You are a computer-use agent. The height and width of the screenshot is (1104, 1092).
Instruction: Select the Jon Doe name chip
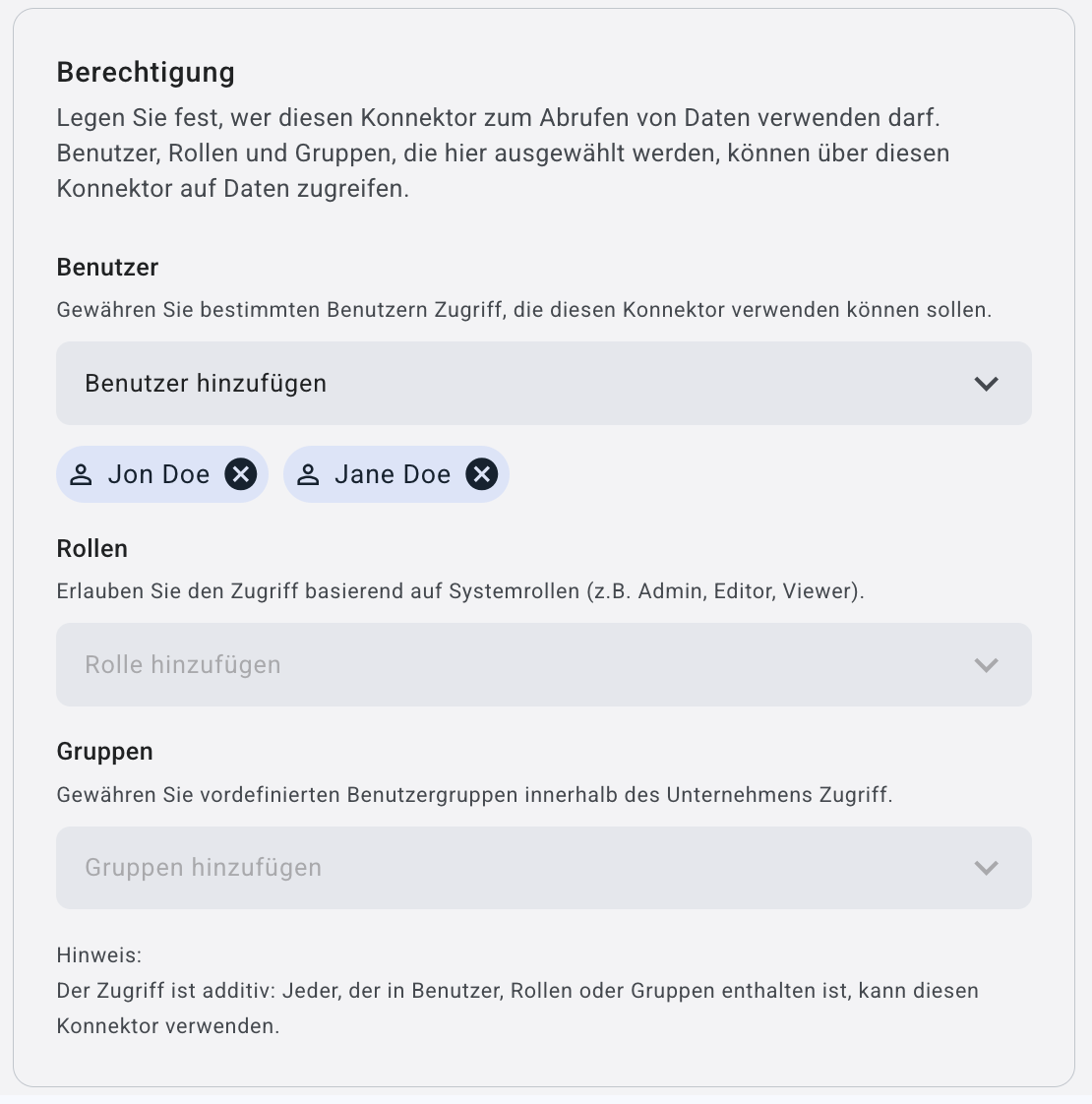(x=158, y=474)
